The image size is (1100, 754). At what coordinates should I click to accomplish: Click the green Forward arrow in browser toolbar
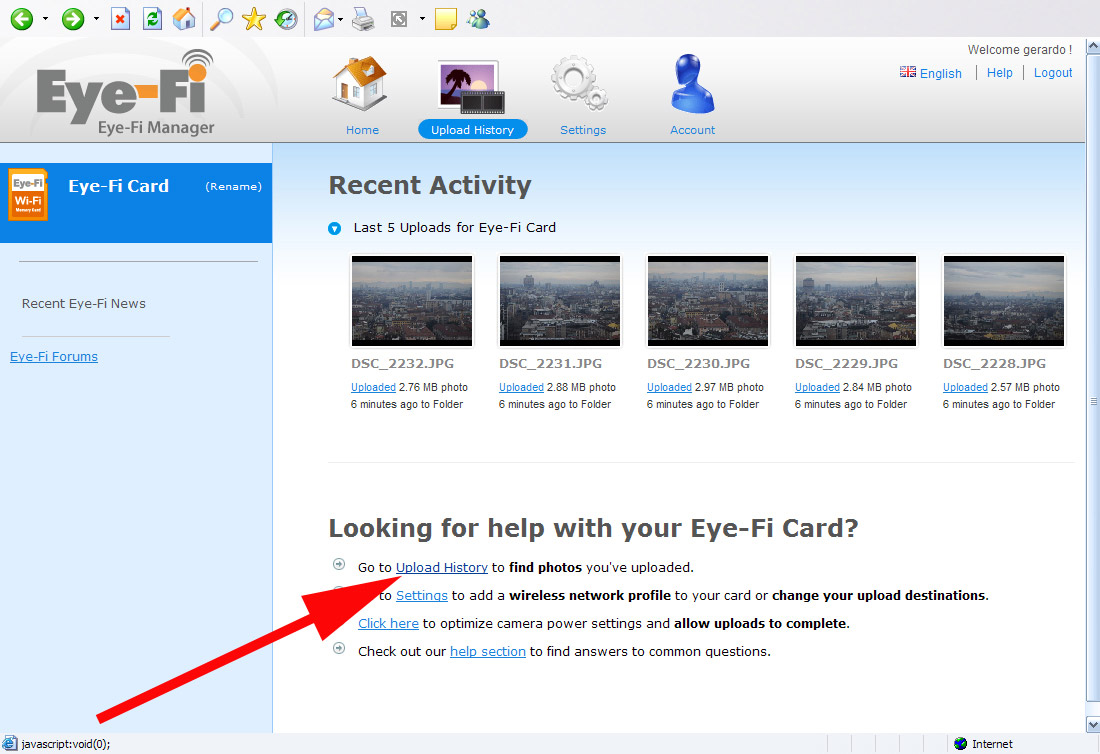(x=73, y=19)
